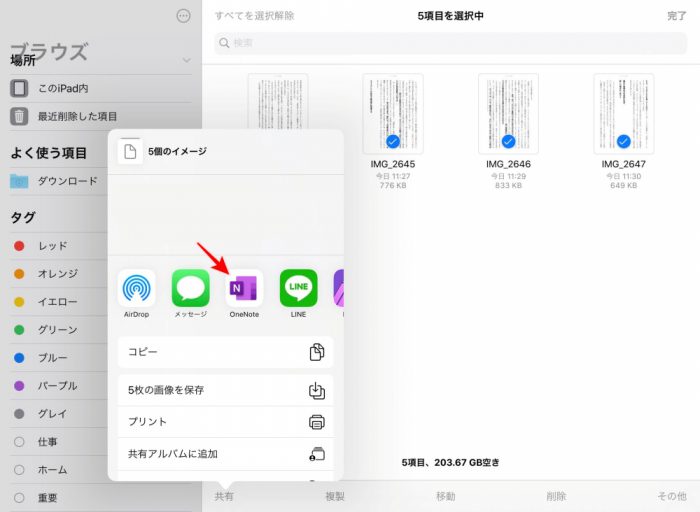Click the green グリーン tag dot
700x512 pixels.
(19, 330)
